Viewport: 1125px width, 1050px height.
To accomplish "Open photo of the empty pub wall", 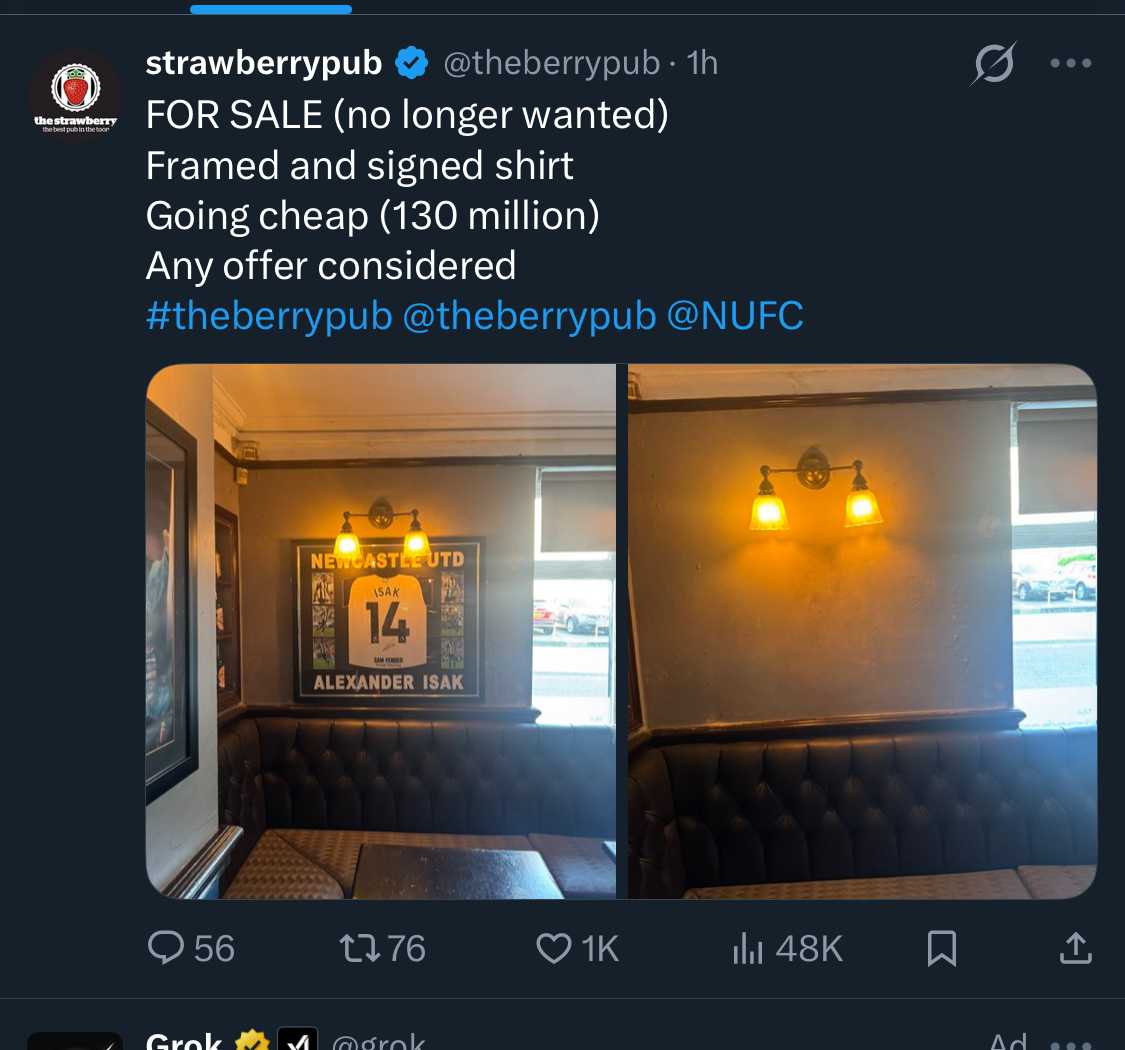I will (x=862, y=631).
